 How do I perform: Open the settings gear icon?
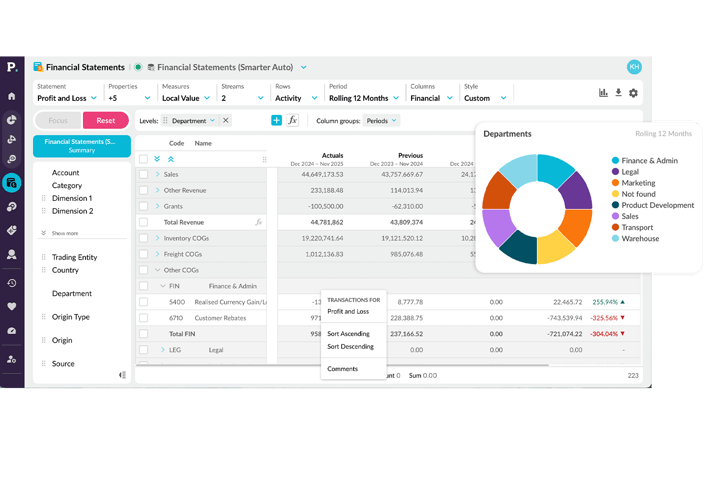coord(633,93)
